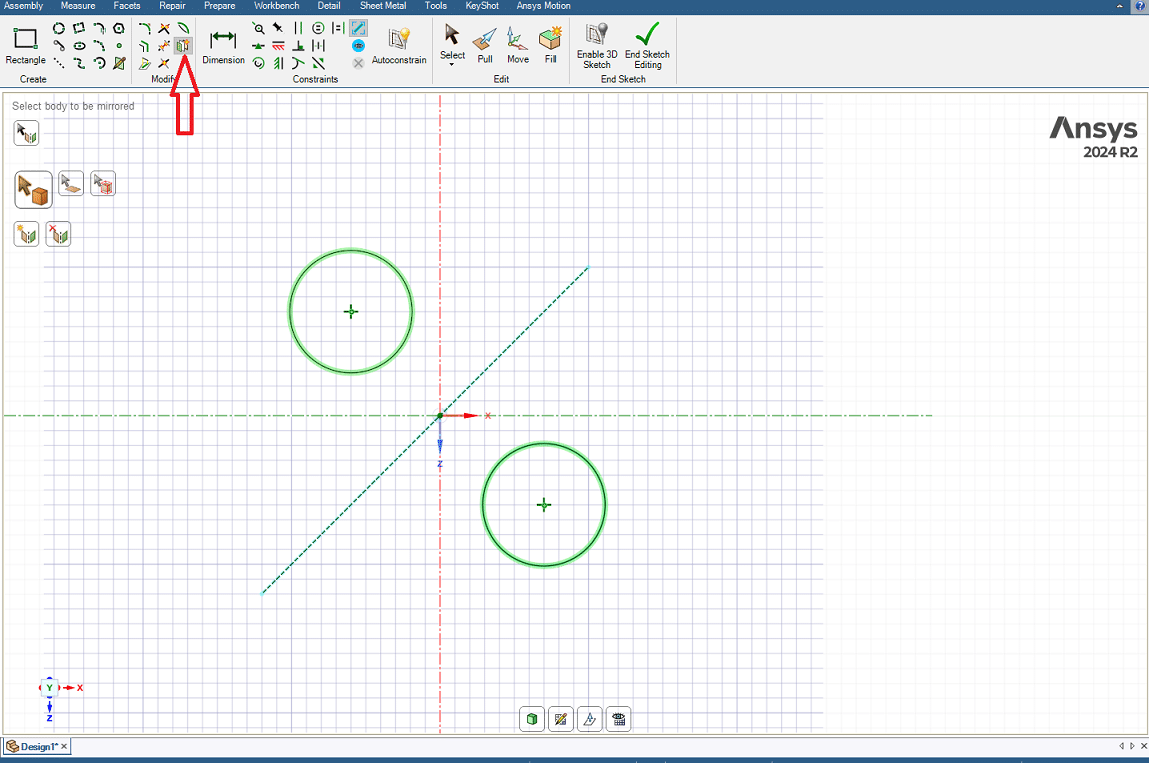Toggle the Select Bodies tool guide

point(33,188)
